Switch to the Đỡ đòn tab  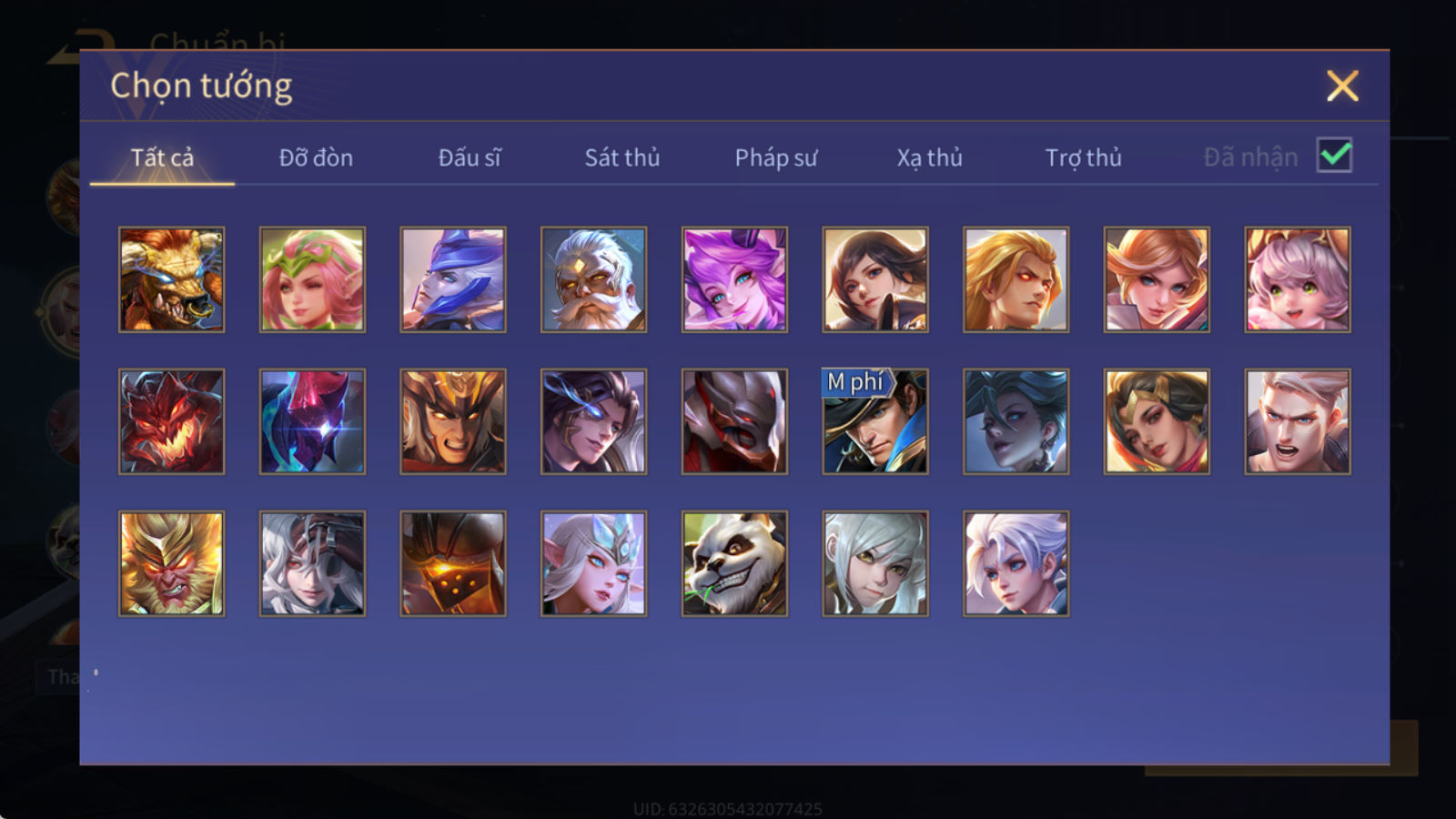pos(316,157)
